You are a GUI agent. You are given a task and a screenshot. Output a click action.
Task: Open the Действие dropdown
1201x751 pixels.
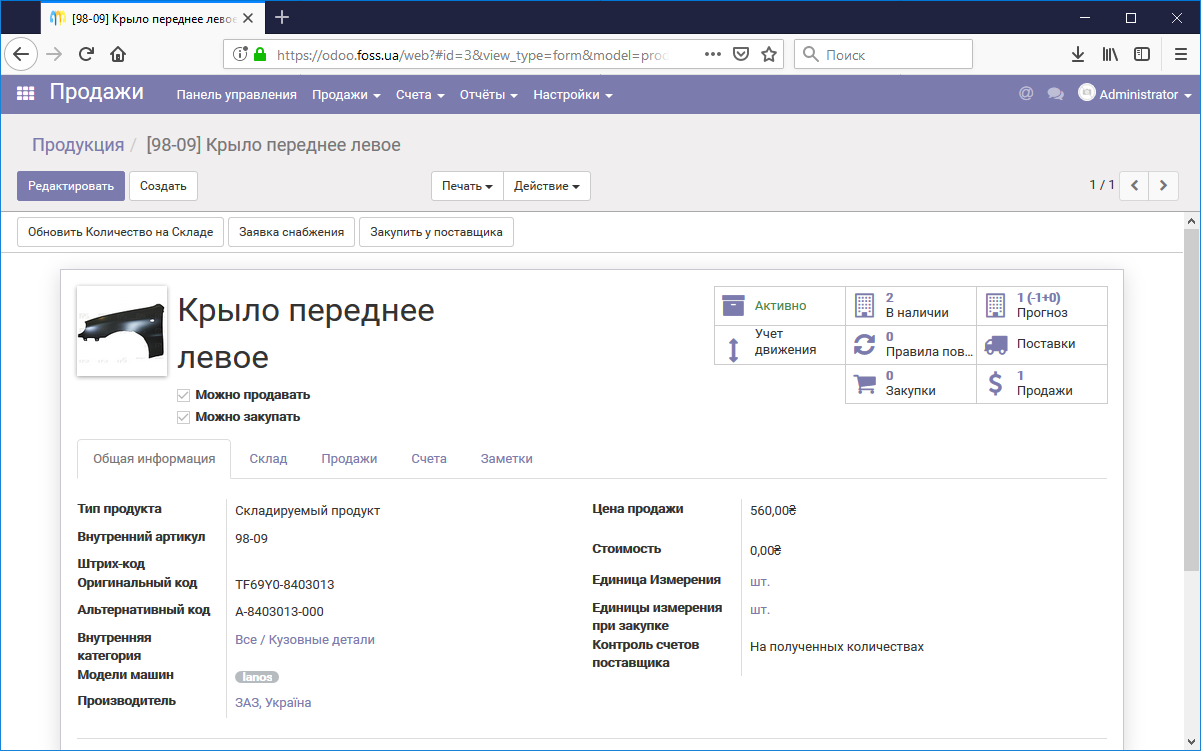click(x=547, y=186)
